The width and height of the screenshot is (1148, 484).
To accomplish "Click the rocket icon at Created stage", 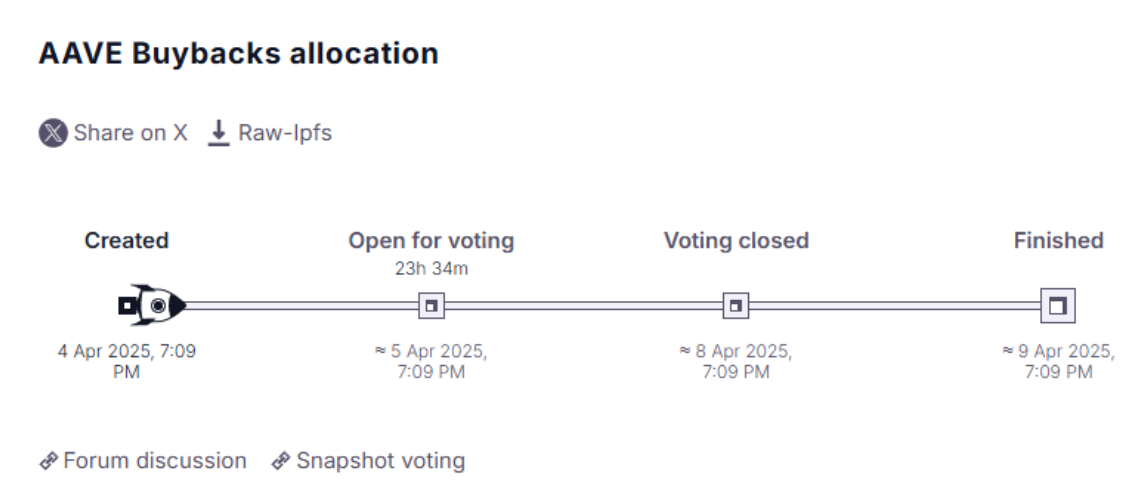I will (152, 305).
